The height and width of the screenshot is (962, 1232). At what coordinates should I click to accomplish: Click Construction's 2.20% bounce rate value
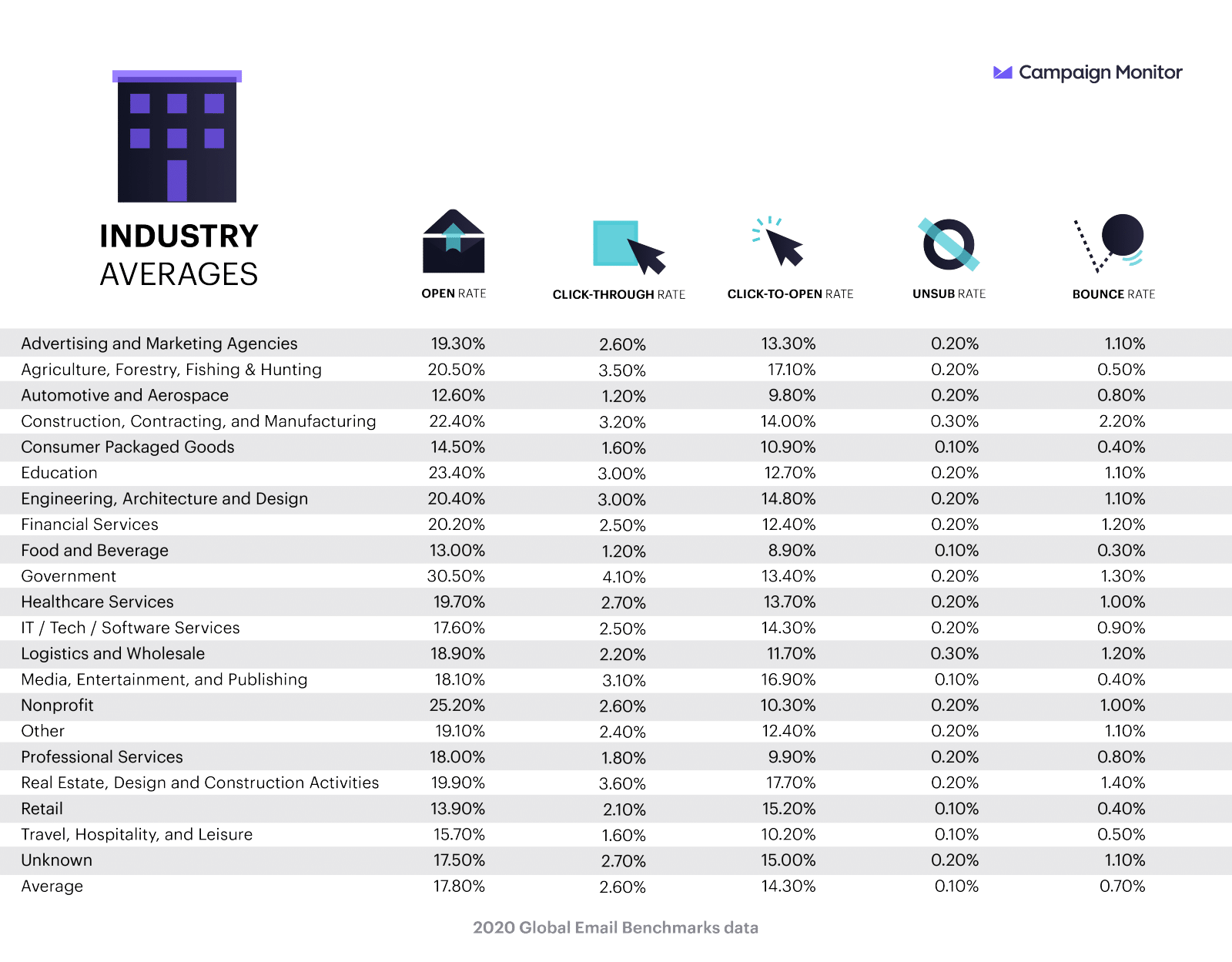point(1122,421)
